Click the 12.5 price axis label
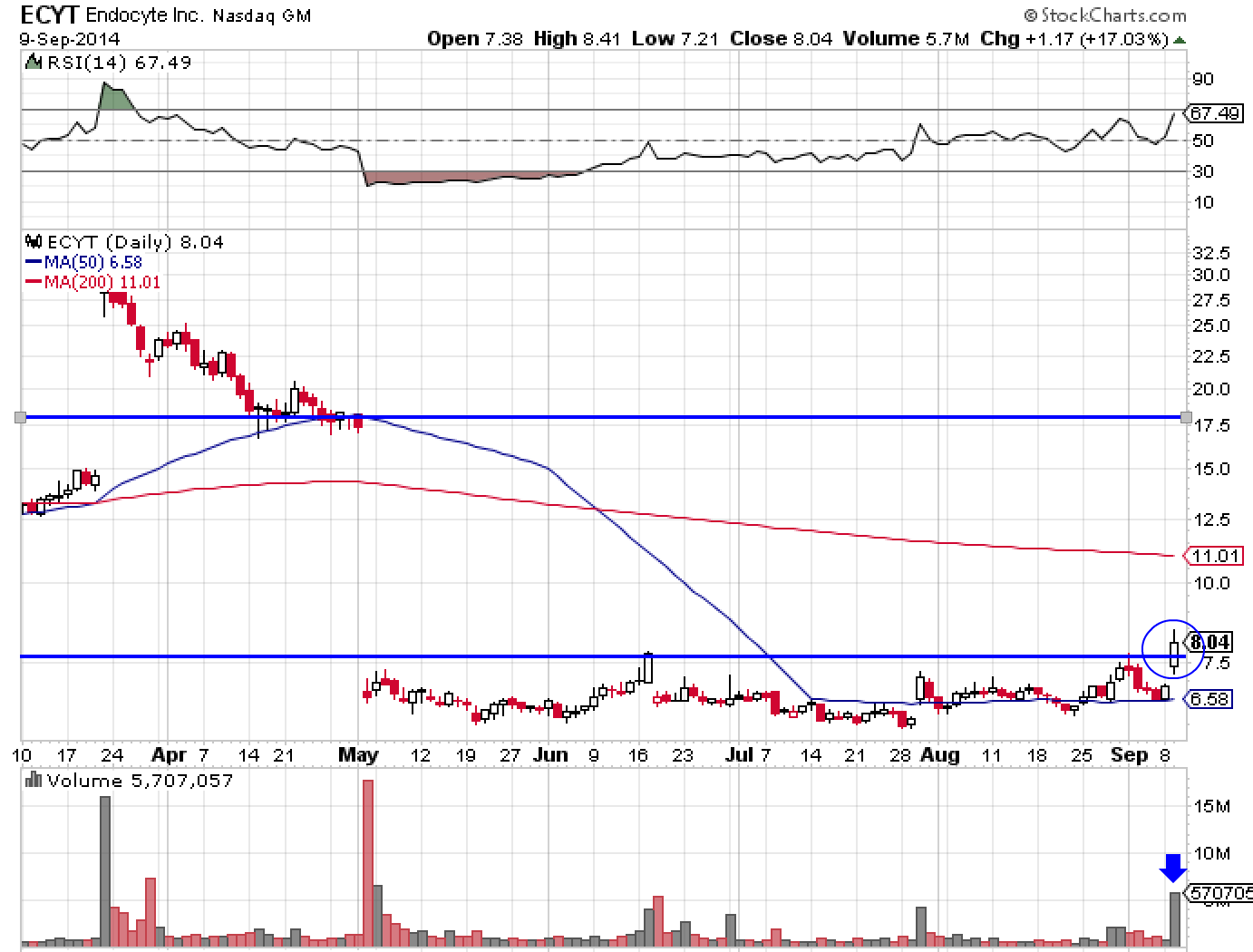1253x952 pixels. [1212, 520]
